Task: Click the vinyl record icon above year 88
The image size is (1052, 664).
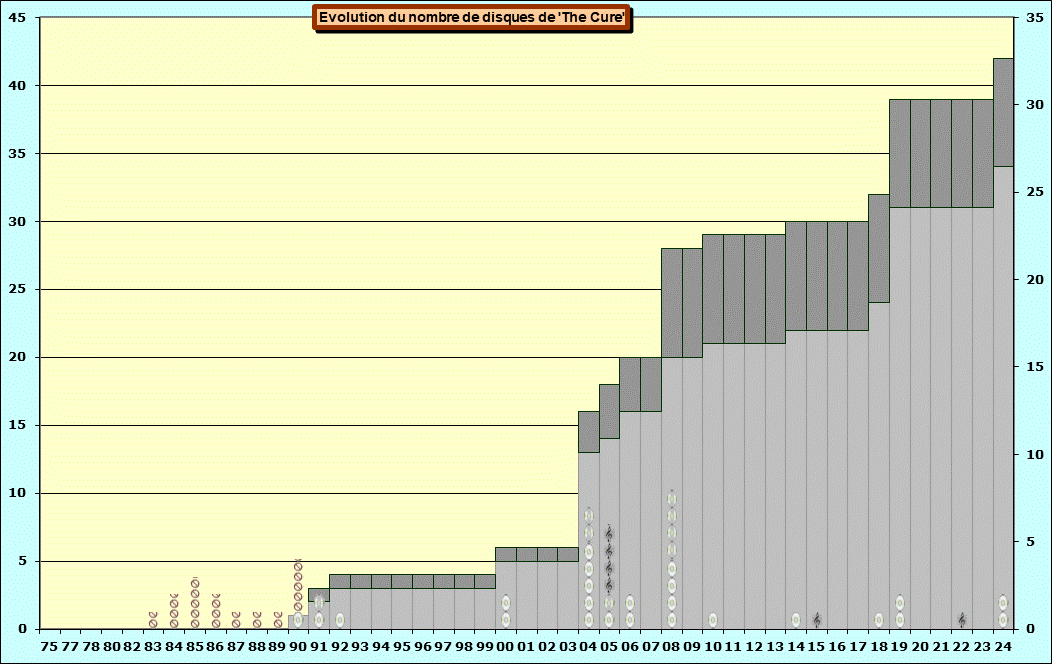Action: click(257, 620)
